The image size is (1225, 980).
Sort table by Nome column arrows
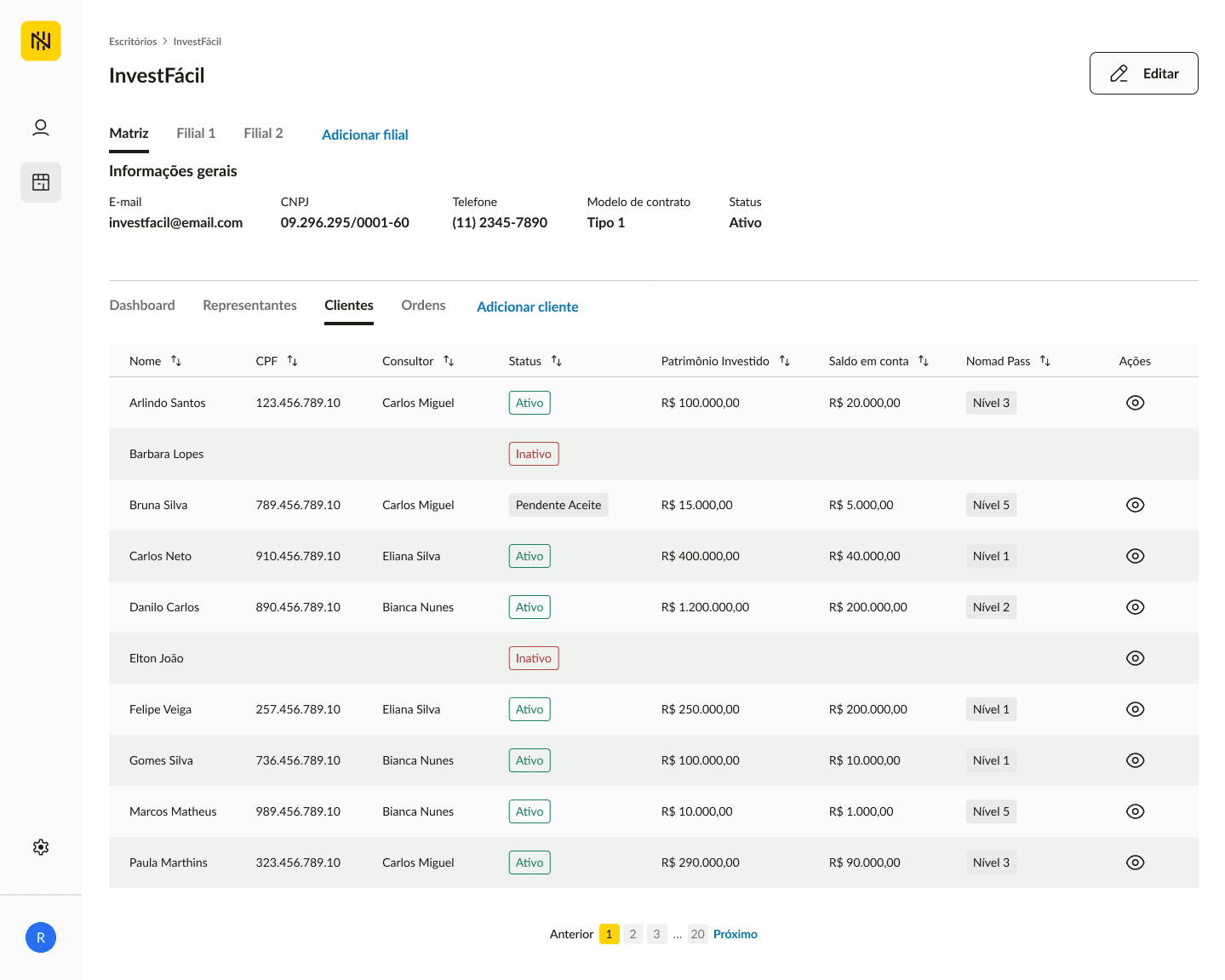point(176,361)
